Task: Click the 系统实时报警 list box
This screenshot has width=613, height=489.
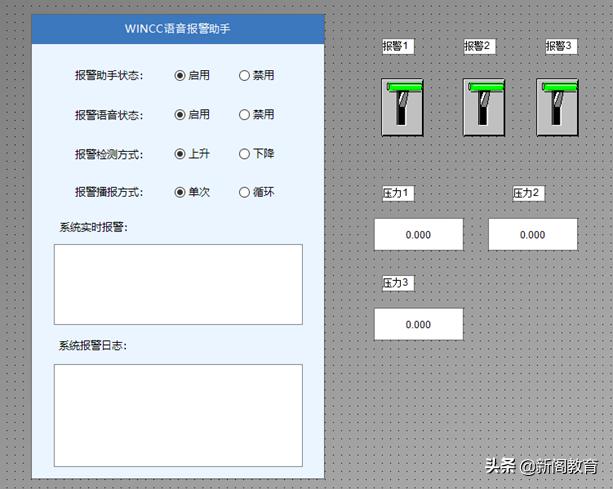Action: click(178, 285)
